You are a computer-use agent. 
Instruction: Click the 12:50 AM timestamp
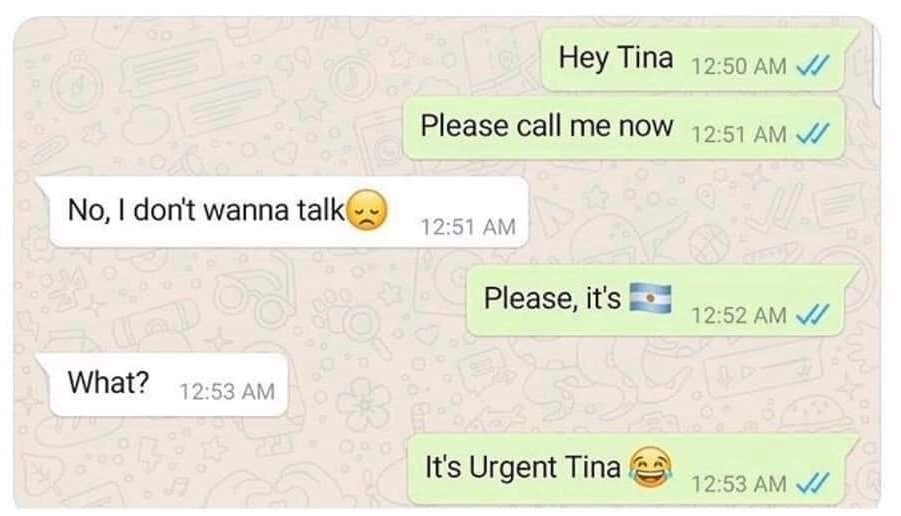pos(738,66)
